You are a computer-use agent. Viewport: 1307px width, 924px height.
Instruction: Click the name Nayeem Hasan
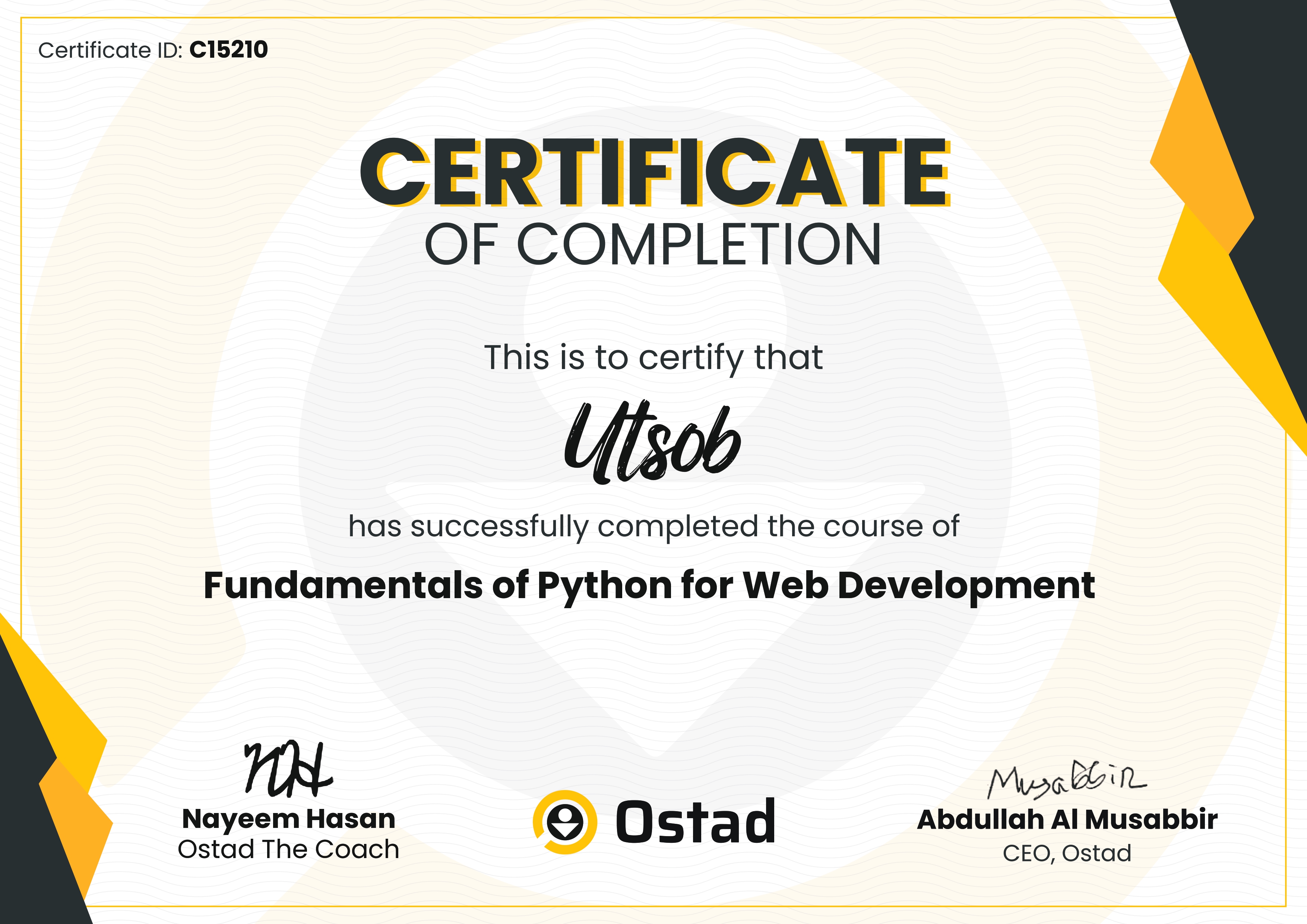(x=289, y=819)
